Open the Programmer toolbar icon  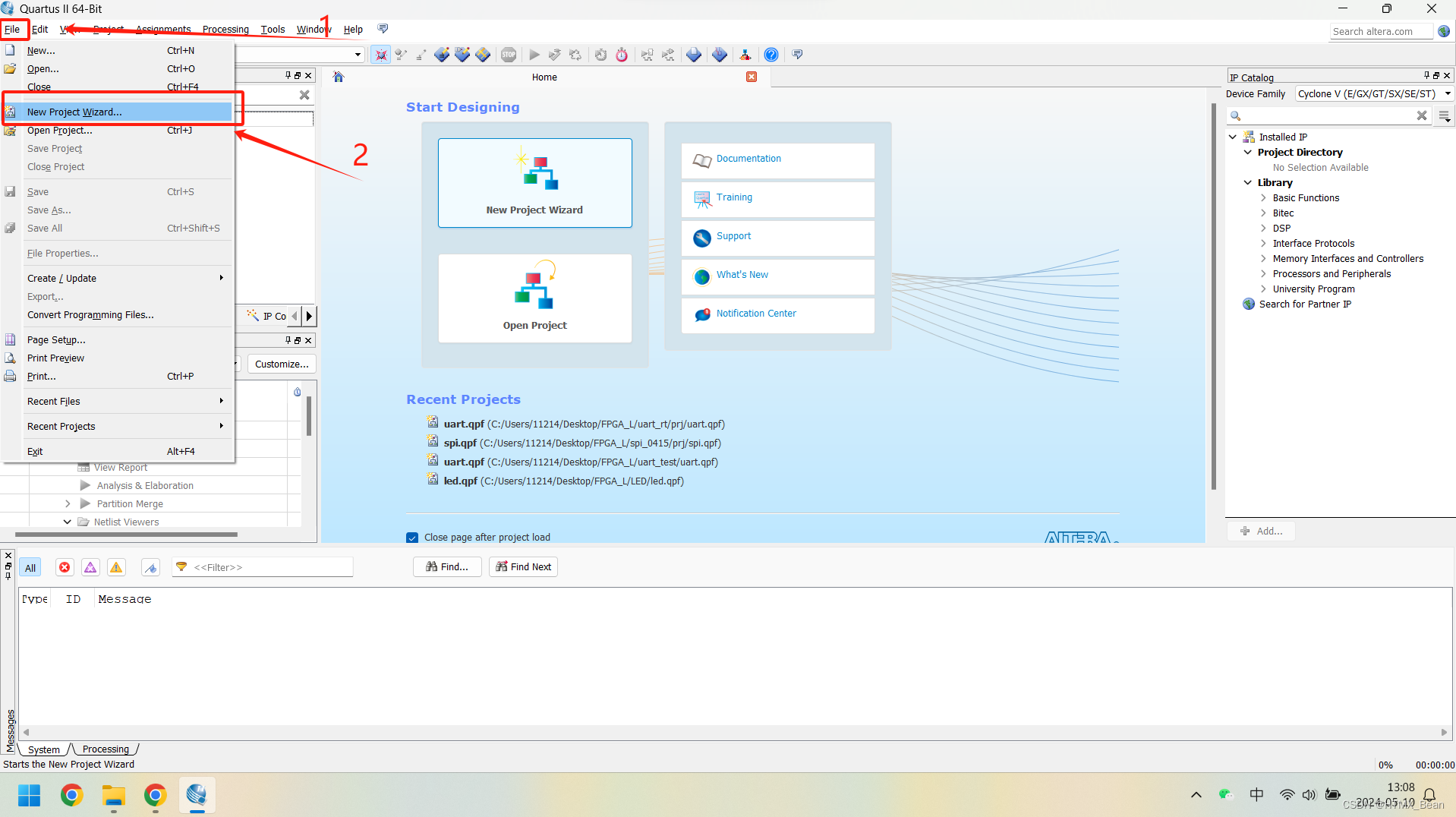[x=720, y=55]
